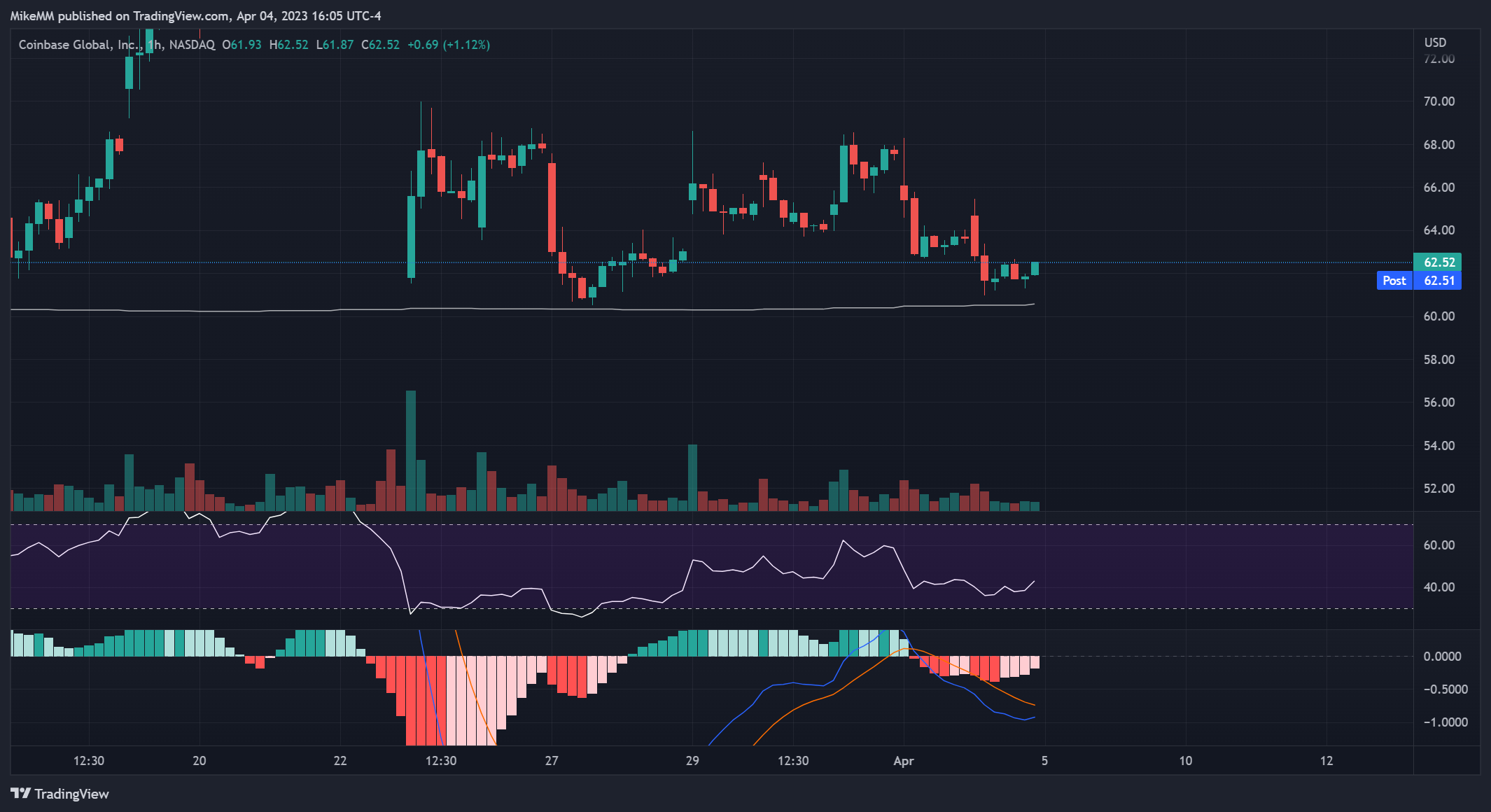
Task: Click the Apr label on time axis
Action: [x=904, y=761]
